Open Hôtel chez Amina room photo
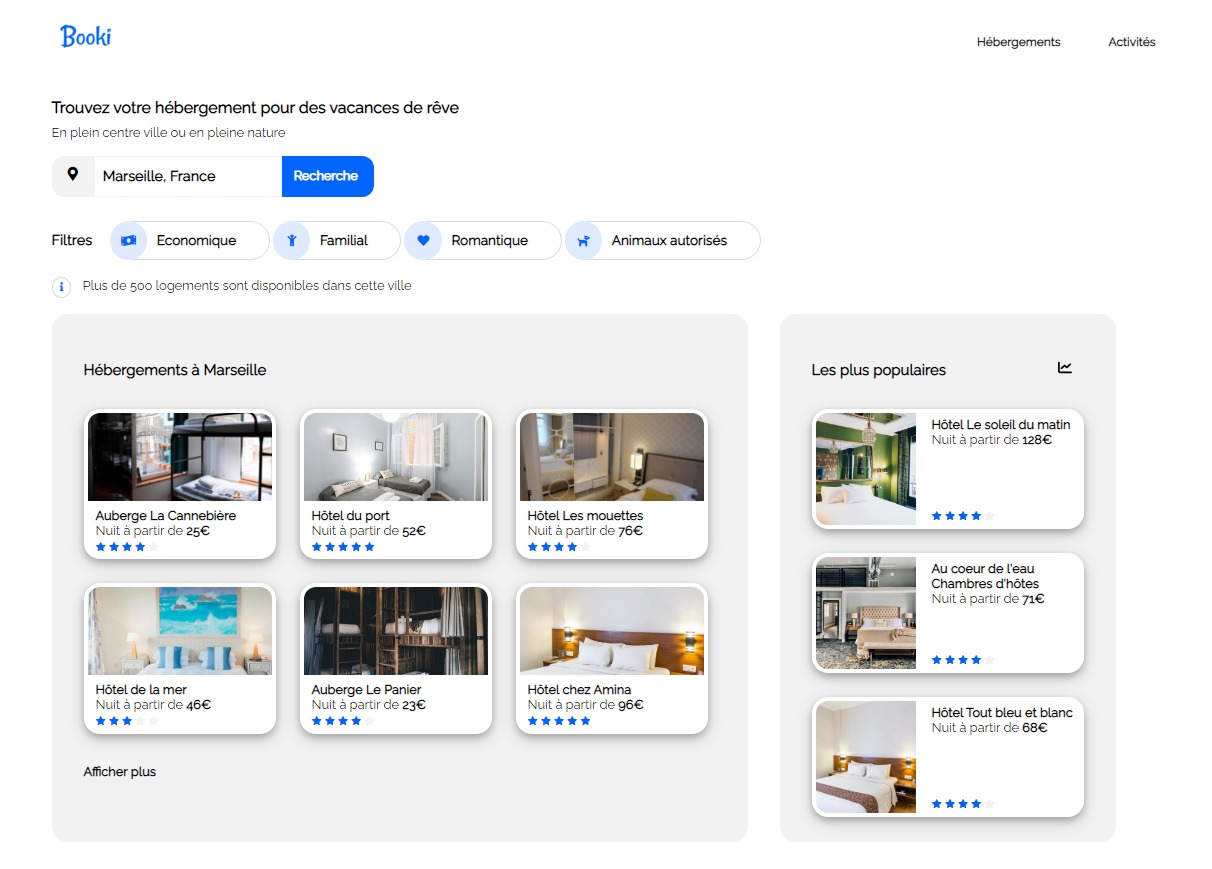The image size is (1212, 869). [x=612, y=631]
